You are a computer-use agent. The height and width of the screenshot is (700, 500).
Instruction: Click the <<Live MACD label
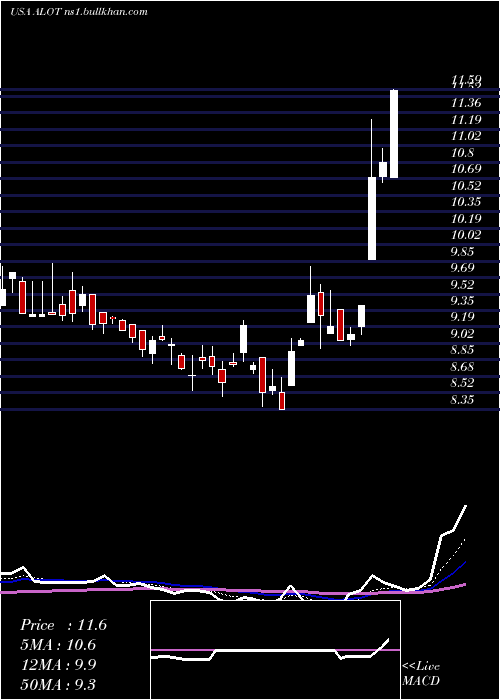[x=421, y=674]
